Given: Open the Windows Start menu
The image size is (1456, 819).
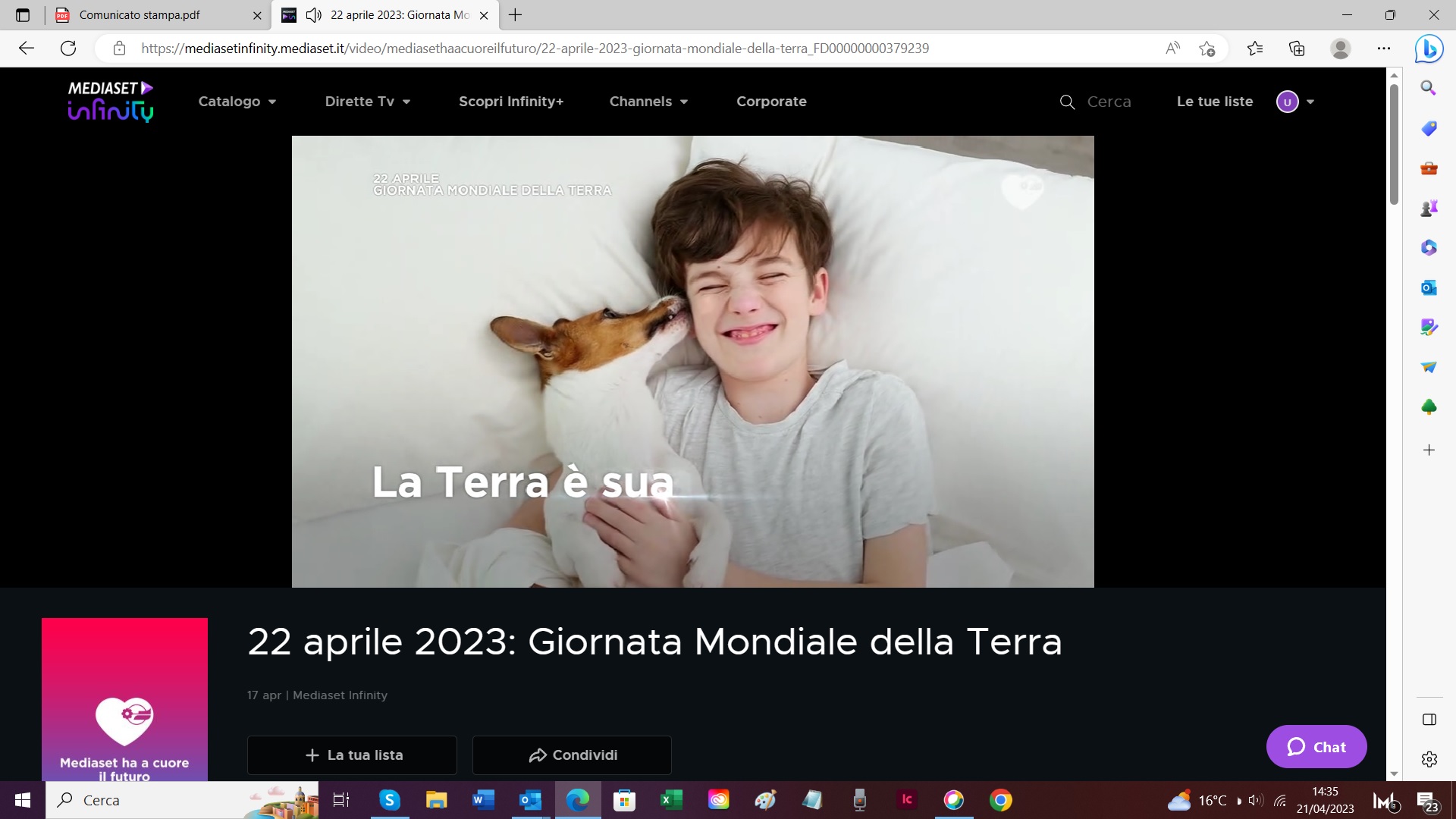Looking at the screenshot, I should click(23, 800).
